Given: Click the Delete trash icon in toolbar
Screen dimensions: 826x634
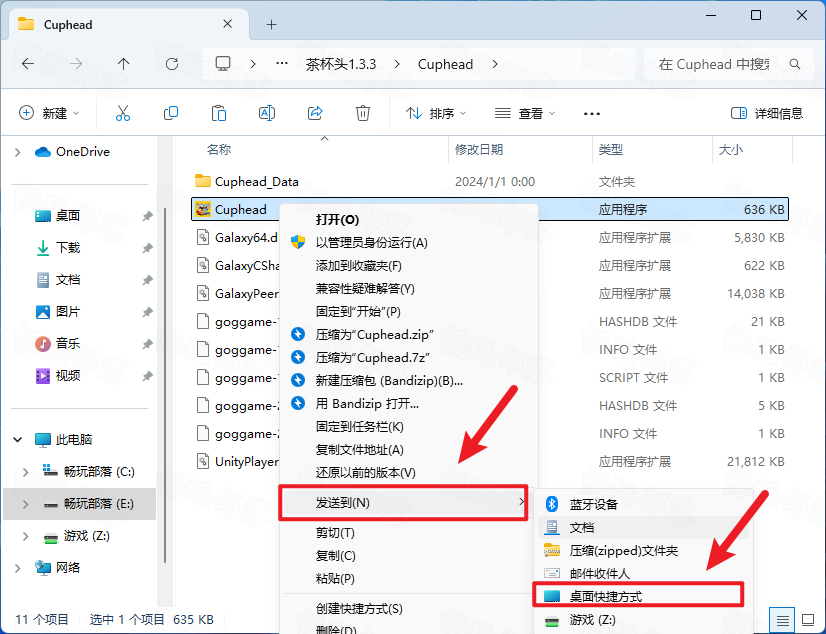Looking at the screenshot, I should click(x=362, y=113).
